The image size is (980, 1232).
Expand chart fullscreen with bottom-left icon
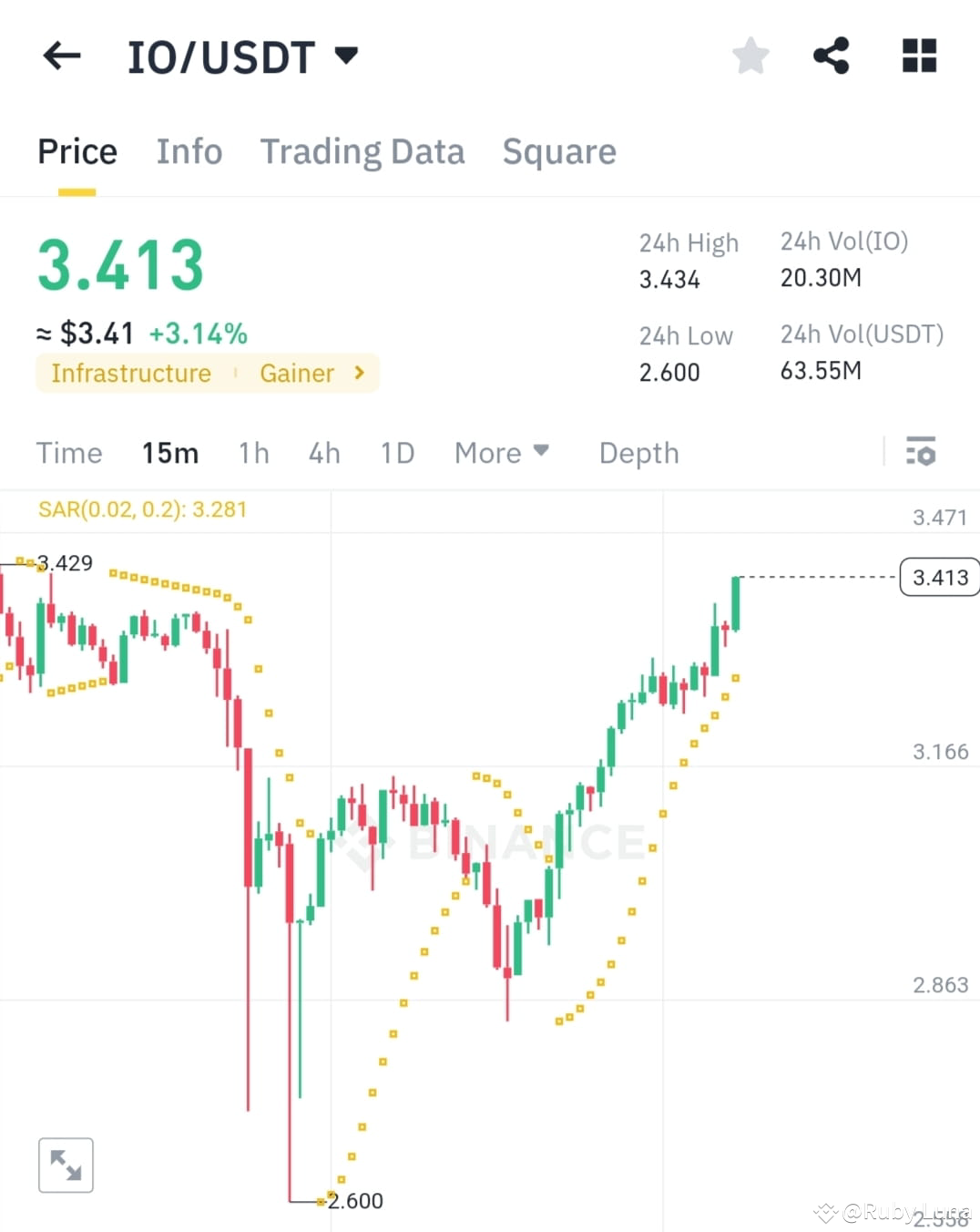pos(65,1165)
